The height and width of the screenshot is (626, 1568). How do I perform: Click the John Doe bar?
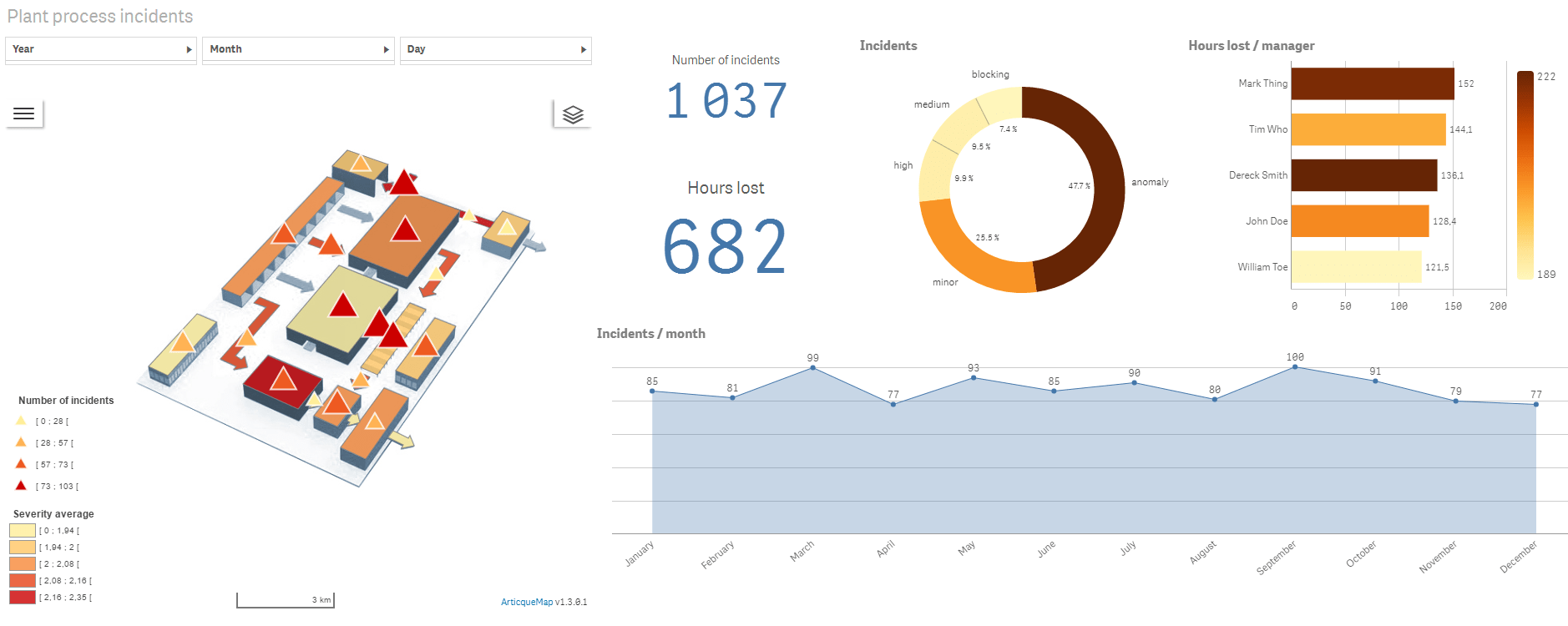tap(1360, 221)
